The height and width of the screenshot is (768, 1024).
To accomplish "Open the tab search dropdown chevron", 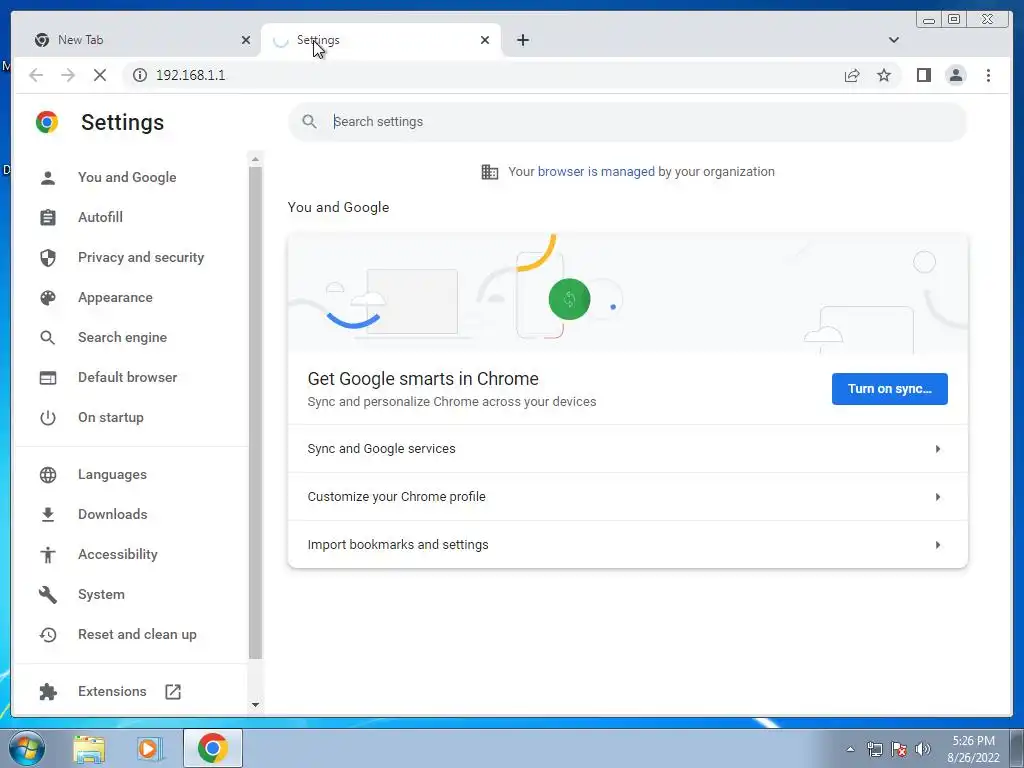I will (893, 40).
